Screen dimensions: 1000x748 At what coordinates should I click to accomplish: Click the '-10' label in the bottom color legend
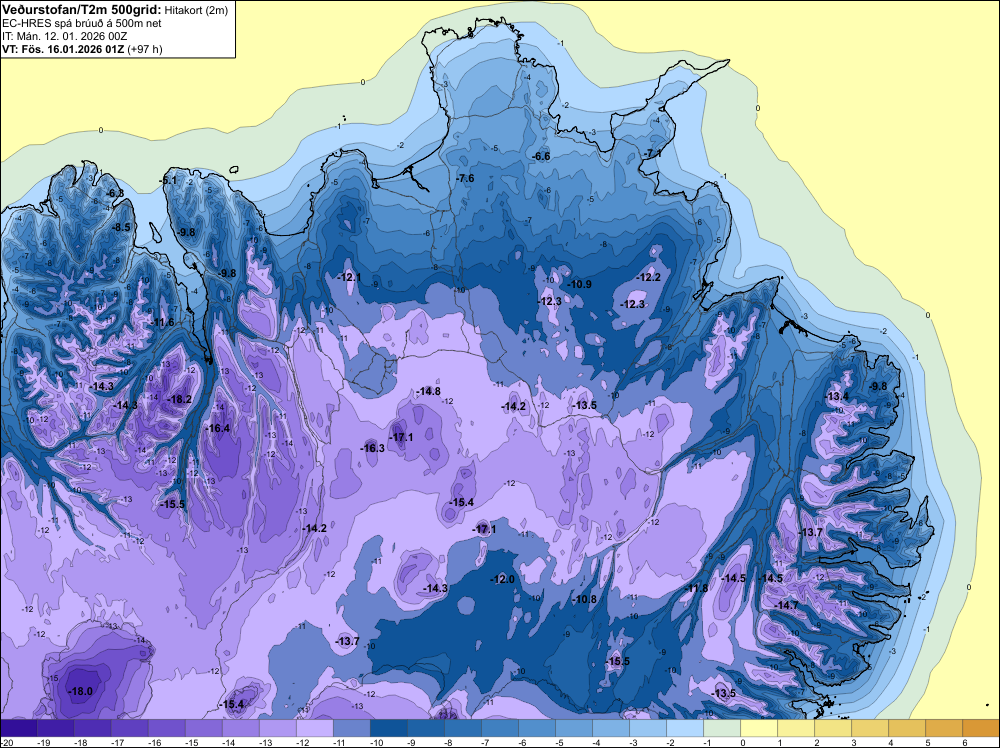[x=376, y=742]
